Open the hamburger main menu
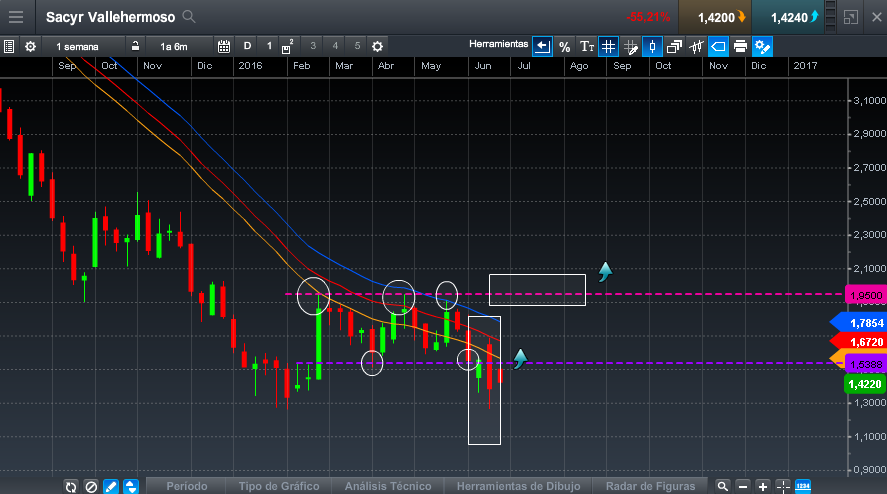887x494 pixels. point(16,17)
